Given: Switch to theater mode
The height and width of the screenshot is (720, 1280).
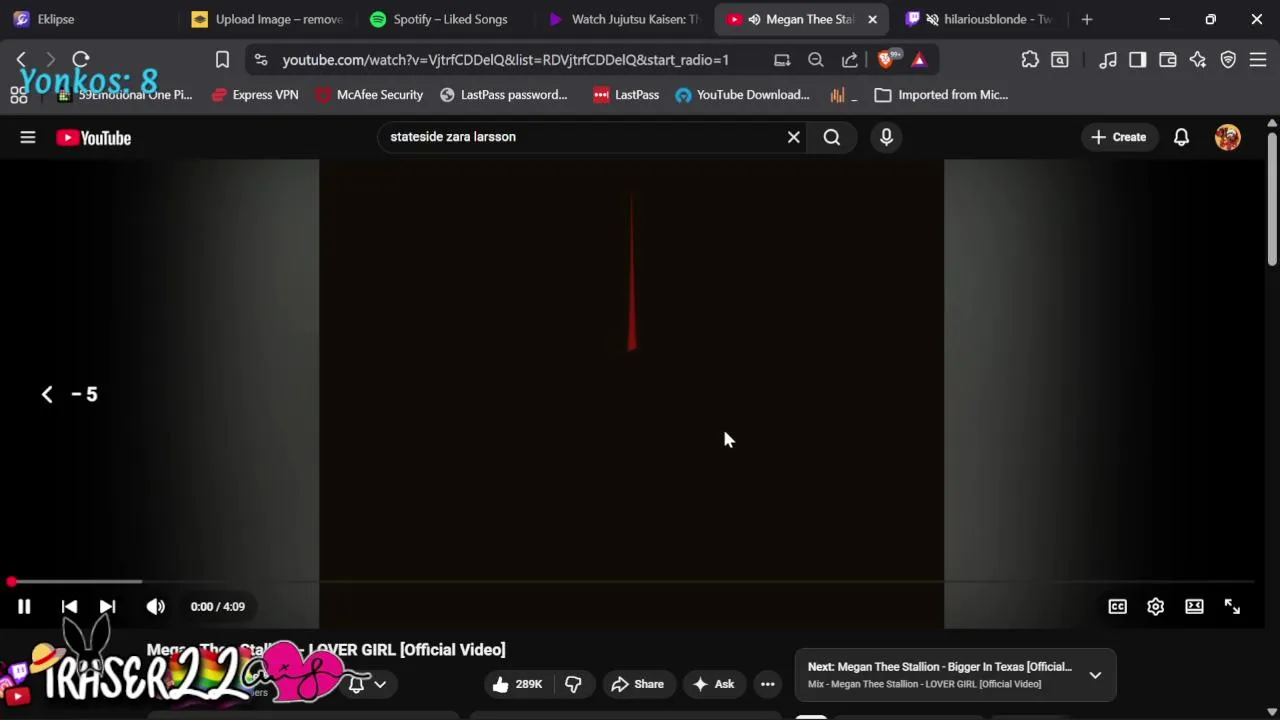Looking at the screenshot, I should coord(1194,606).
